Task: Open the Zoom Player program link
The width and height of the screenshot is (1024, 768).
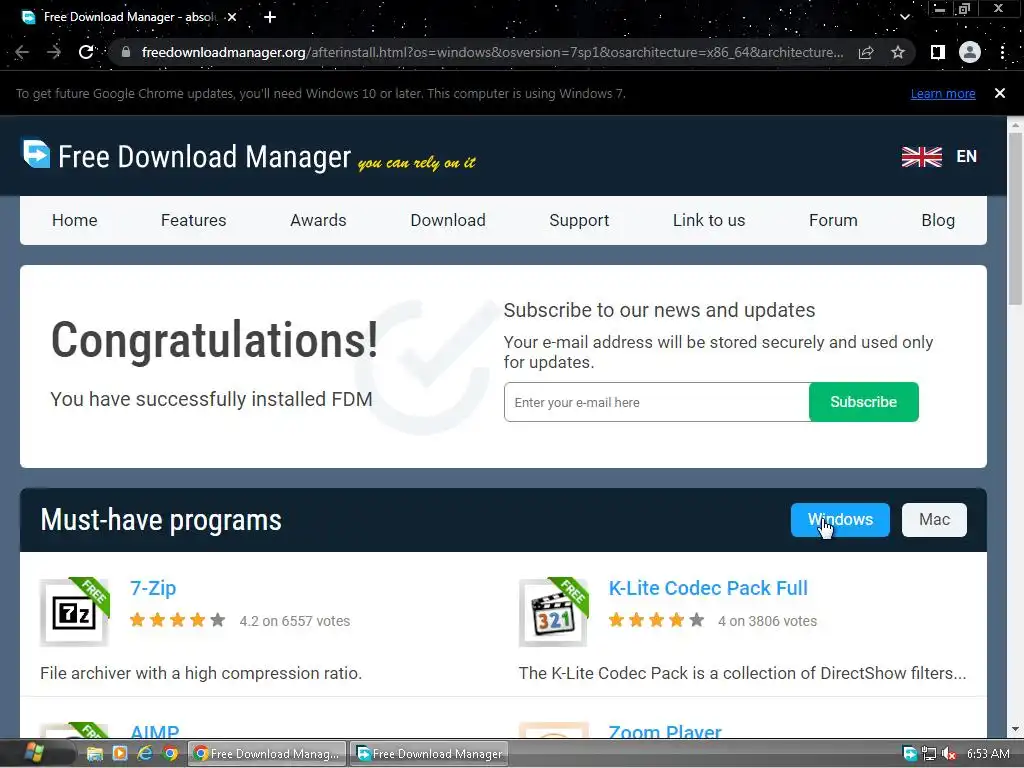Action: click(x=665, y=731)
